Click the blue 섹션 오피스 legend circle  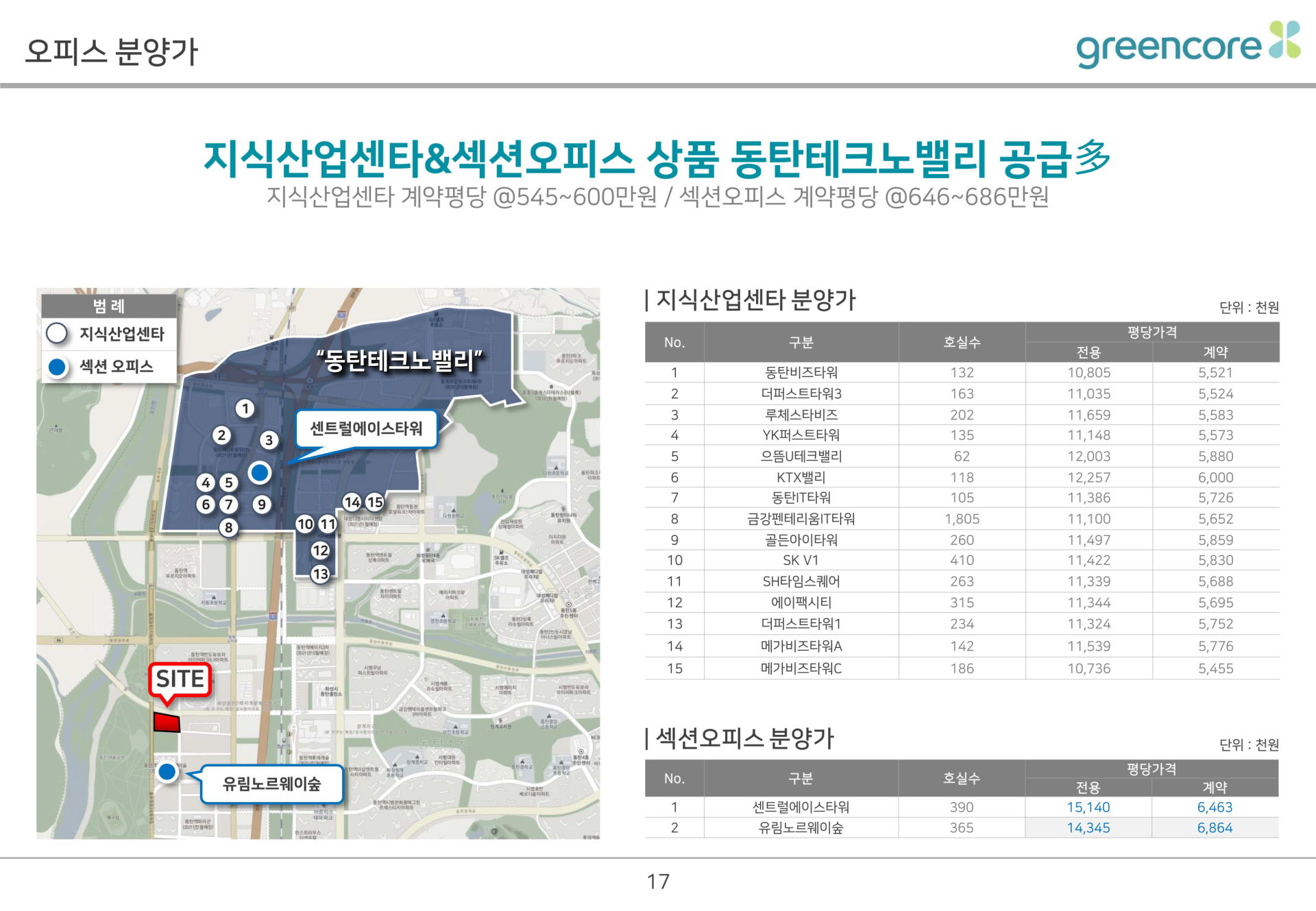click(57, 367)
